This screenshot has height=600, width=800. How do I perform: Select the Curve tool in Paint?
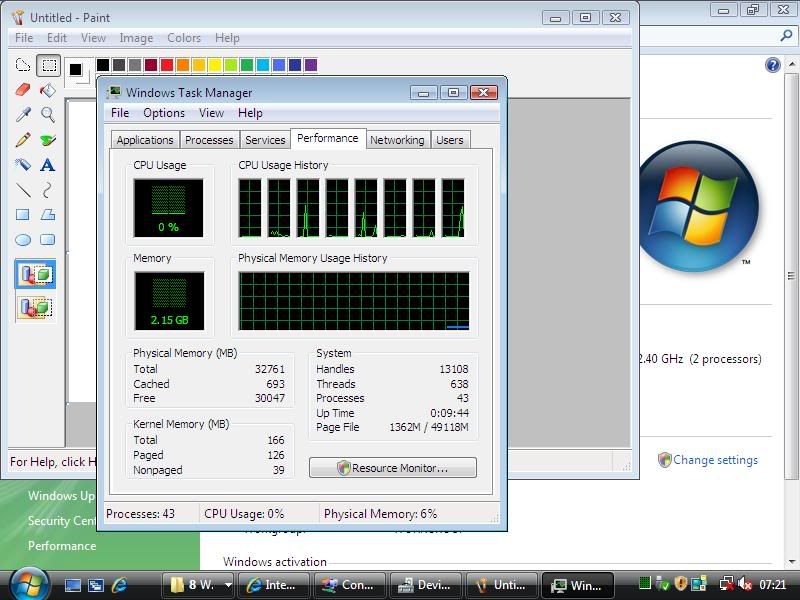[48, 190]
